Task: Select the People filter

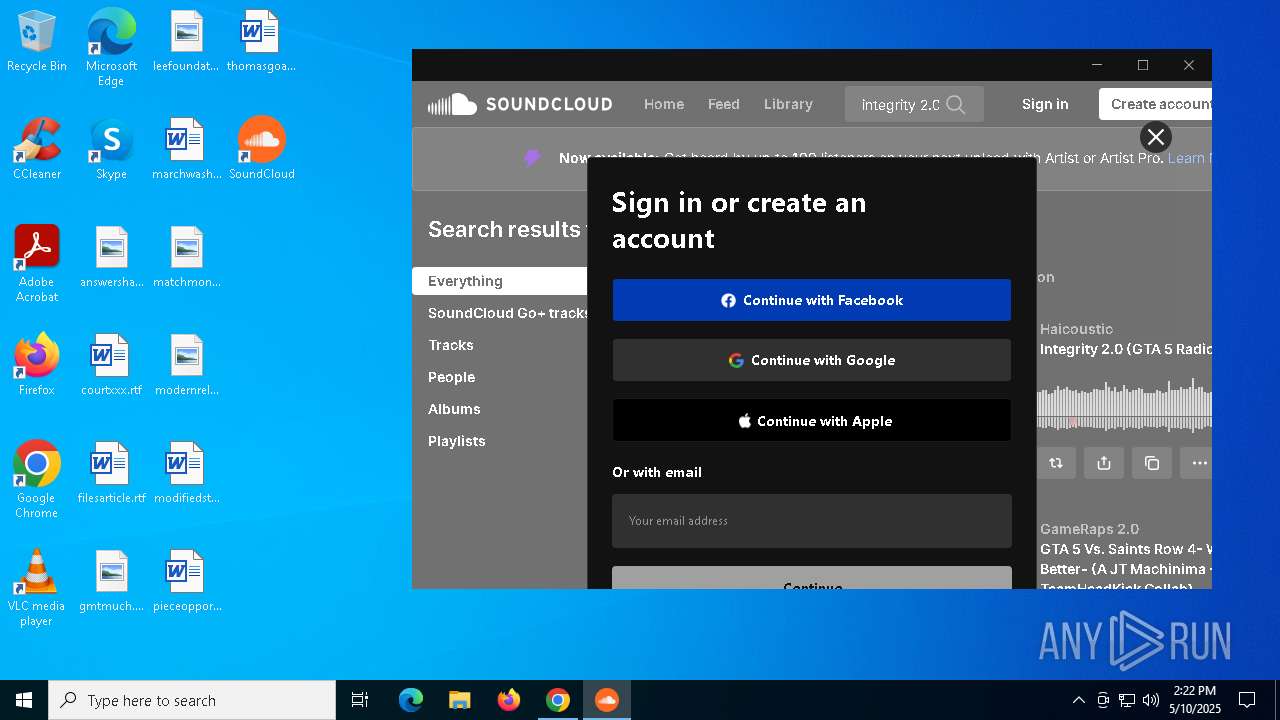Action: tap(452, 377)
